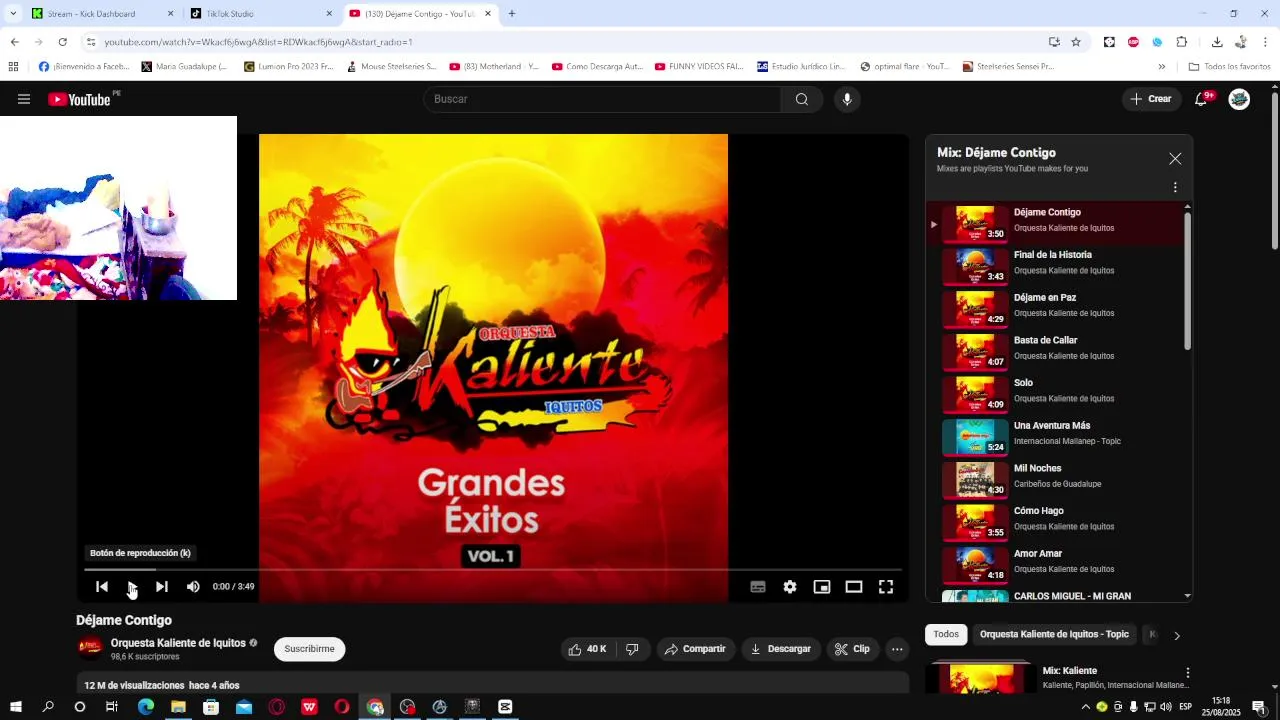Viewport: 1280px width, 720px height.
Task: Bookmark this page with the star
Action: click(x=1076, y=42)
